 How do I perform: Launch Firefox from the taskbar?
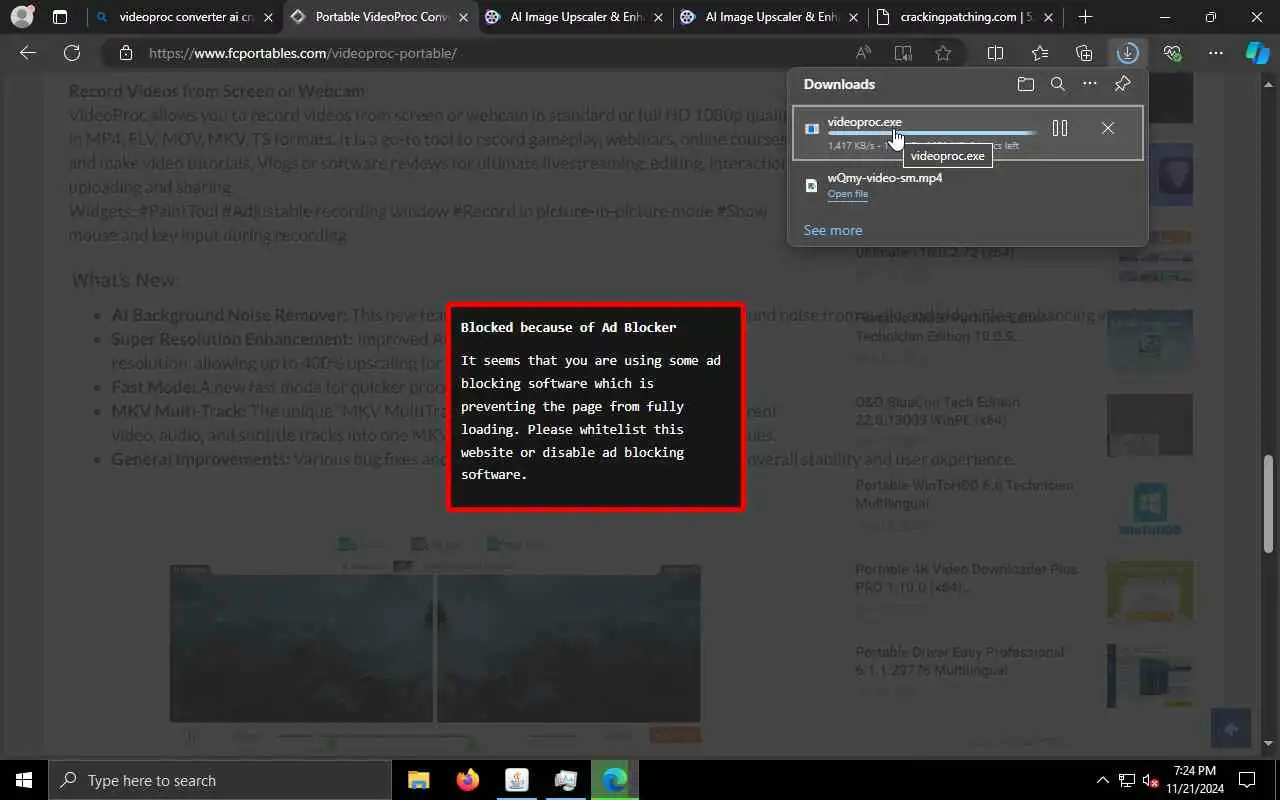tap(467, 780)
